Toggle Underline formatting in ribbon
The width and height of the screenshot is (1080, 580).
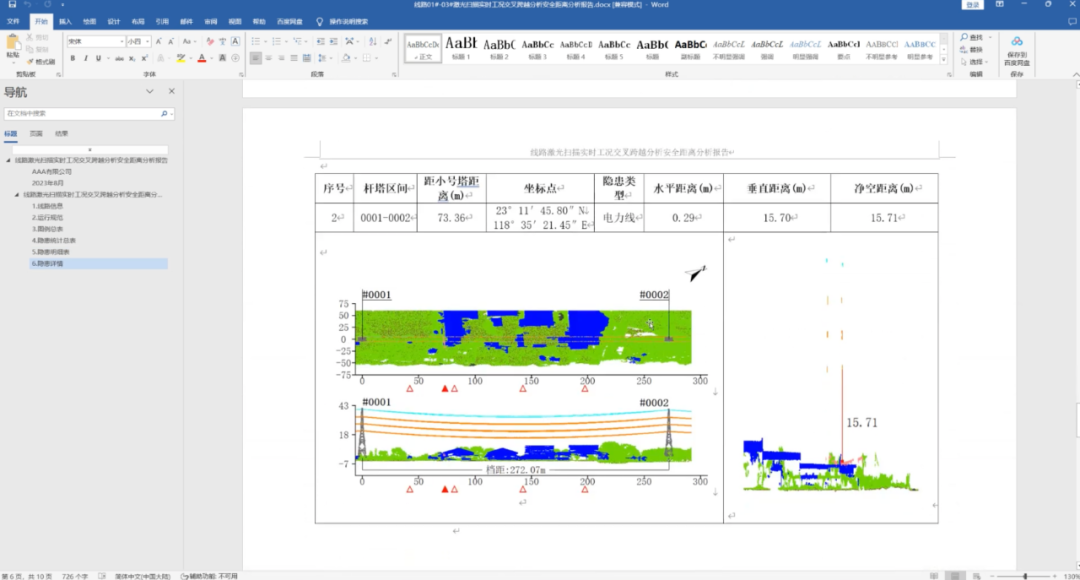[98, 58]
